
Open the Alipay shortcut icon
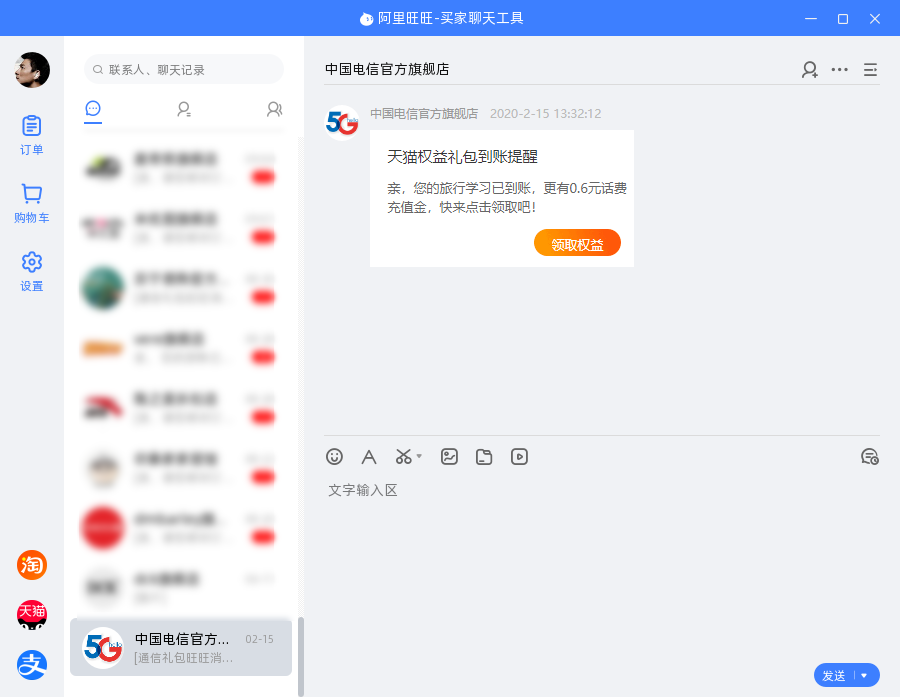[31, 663]
